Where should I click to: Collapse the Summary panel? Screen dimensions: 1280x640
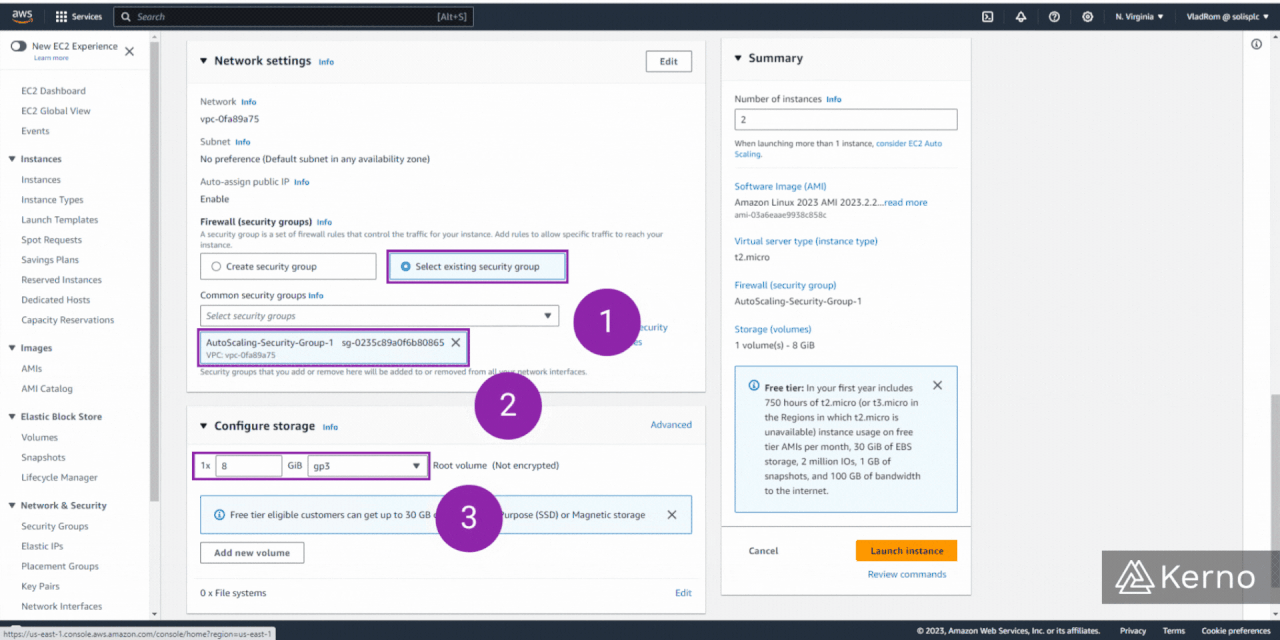point(739,58)
